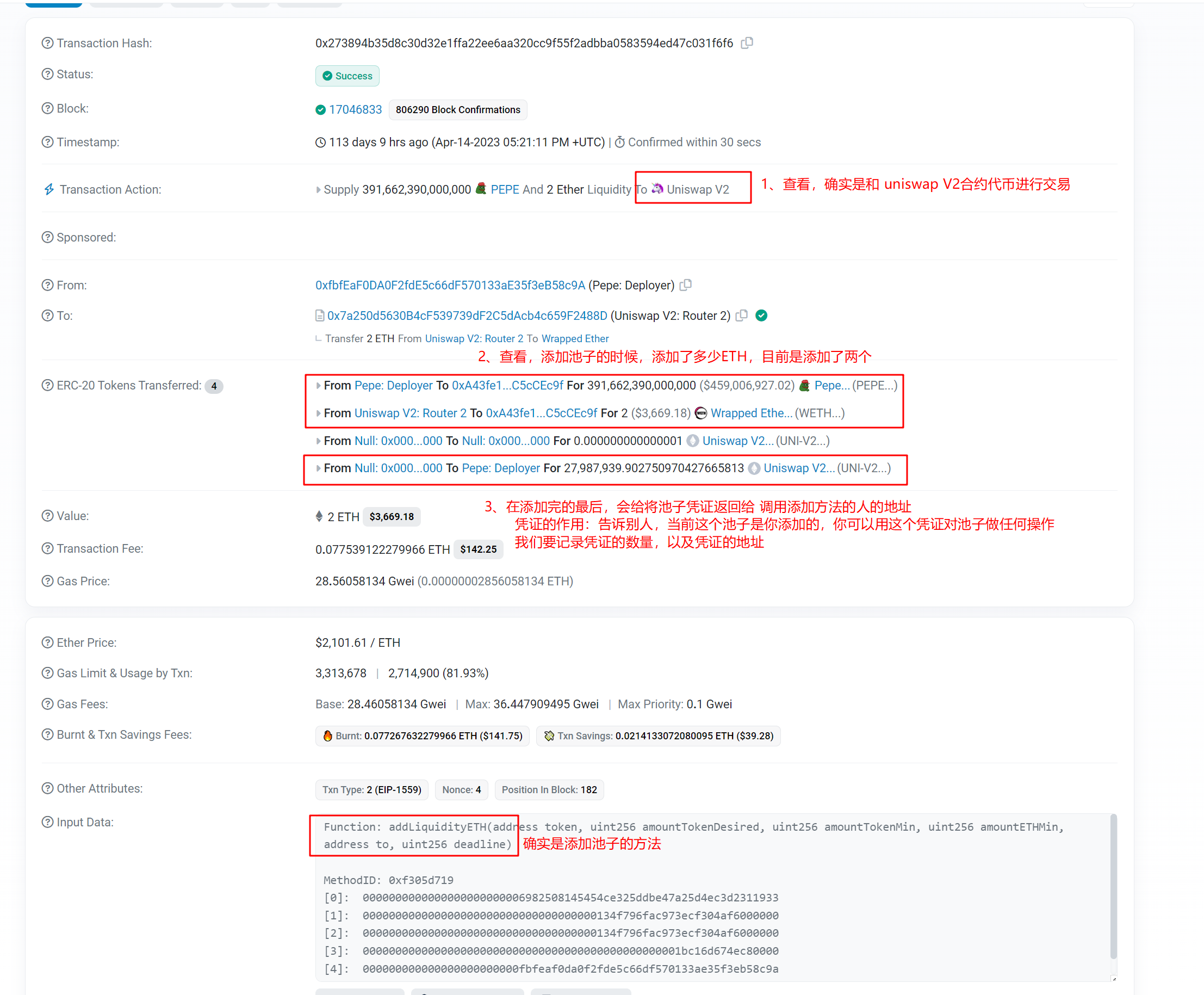Open 0xA43fe1...C5cCEc9f address in PEPE transfer
Viewport: 1204px width, 995px height.
(507, 385)
